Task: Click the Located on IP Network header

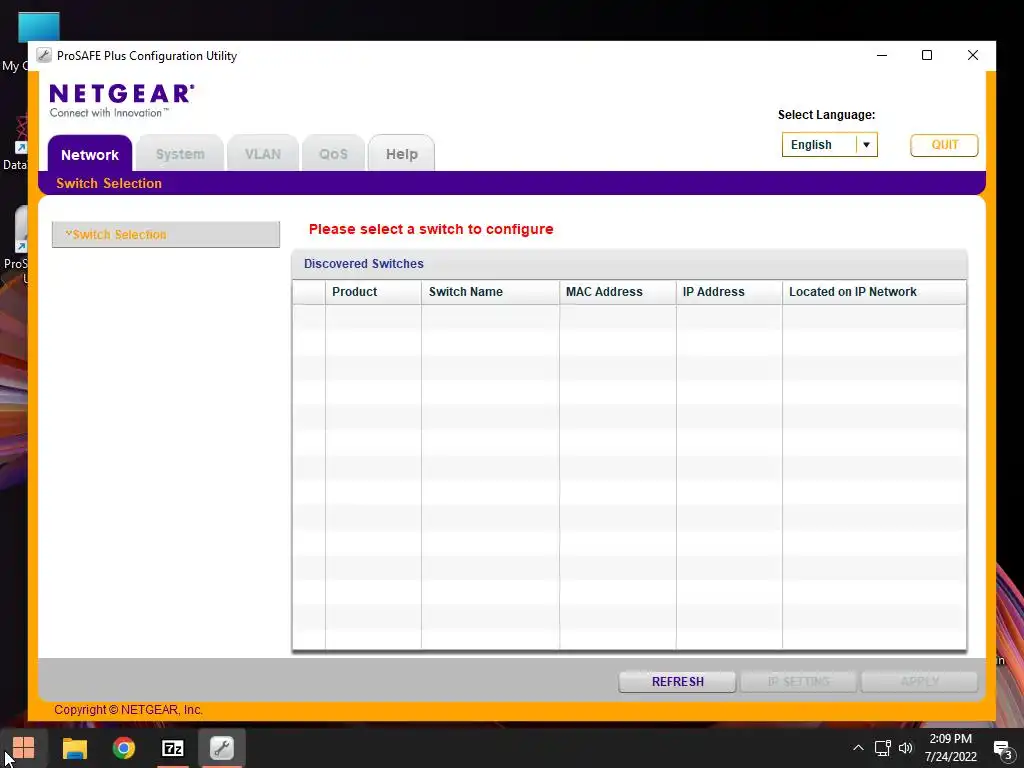Action: point(874,292)
